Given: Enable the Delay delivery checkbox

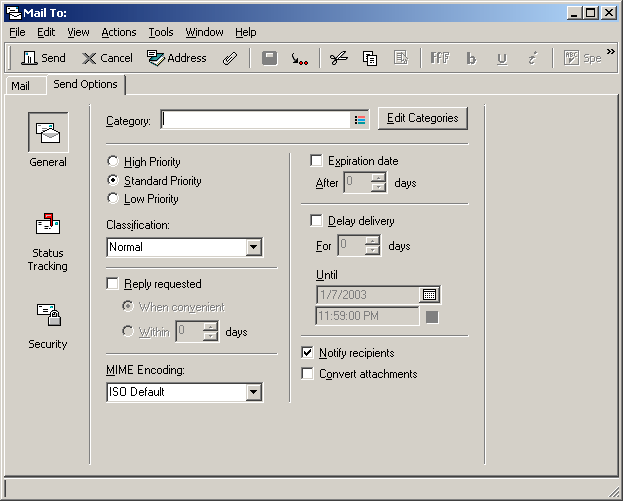Looking at the screenshot, I should tap(316, 221).
